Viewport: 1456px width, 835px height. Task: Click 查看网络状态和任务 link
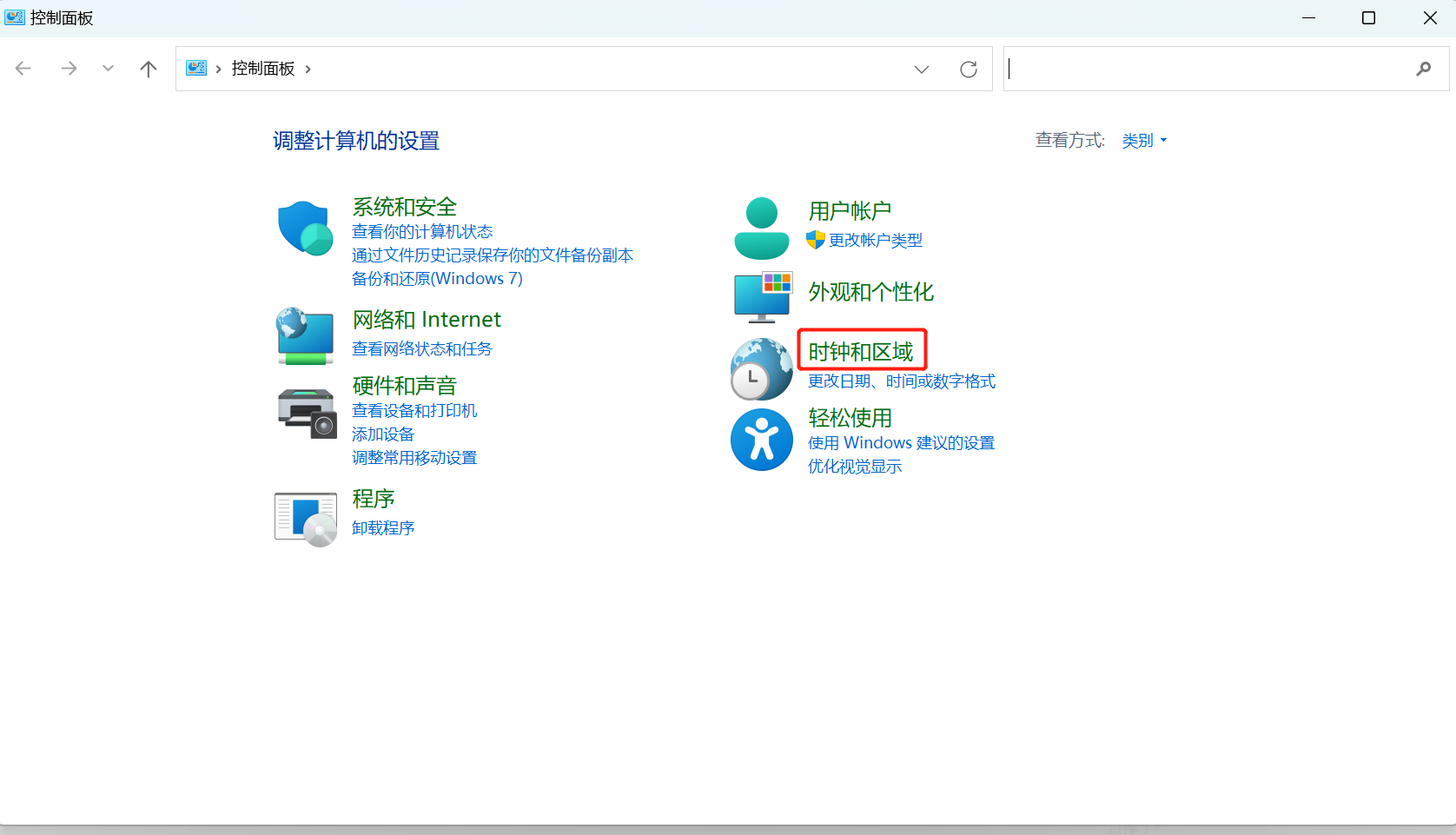click(x=422, y=348)
